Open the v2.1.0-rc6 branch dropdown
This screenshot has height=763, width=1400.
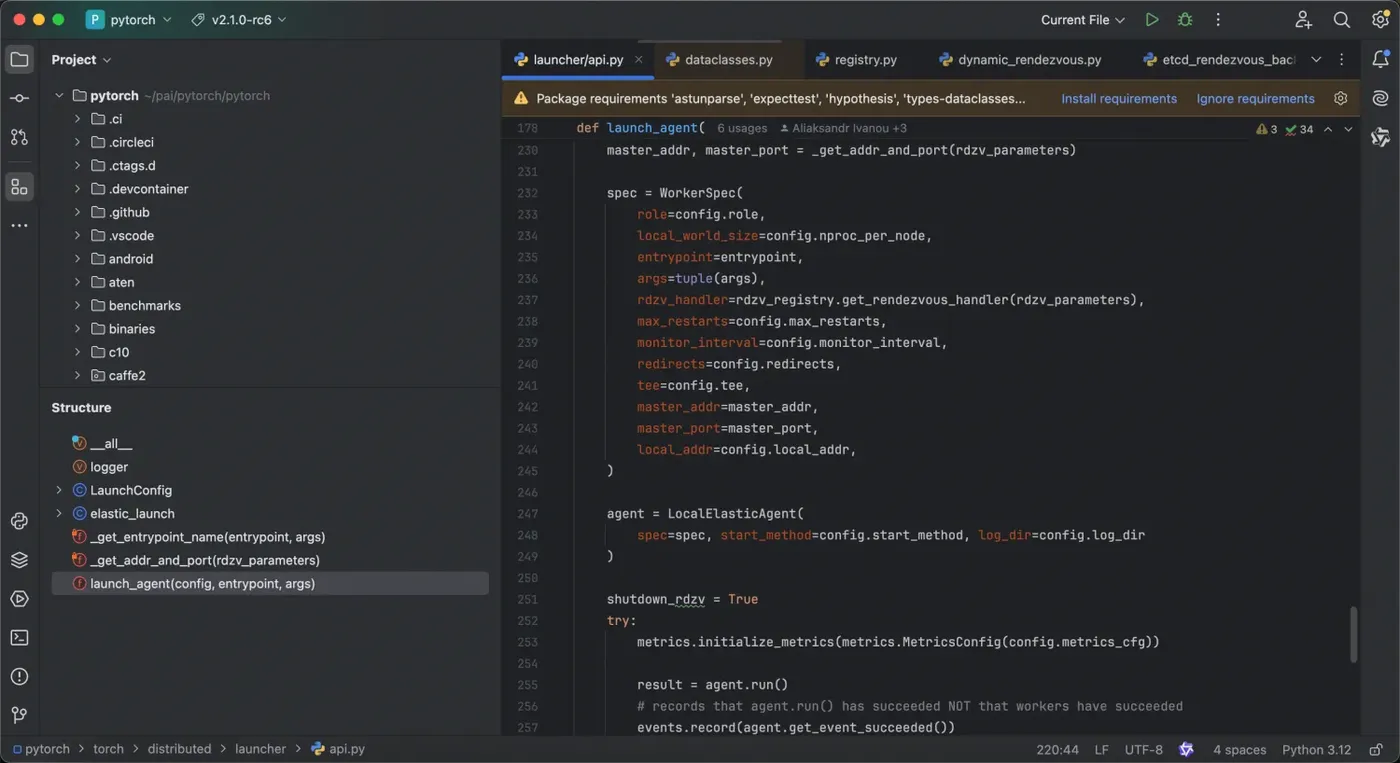238,20
